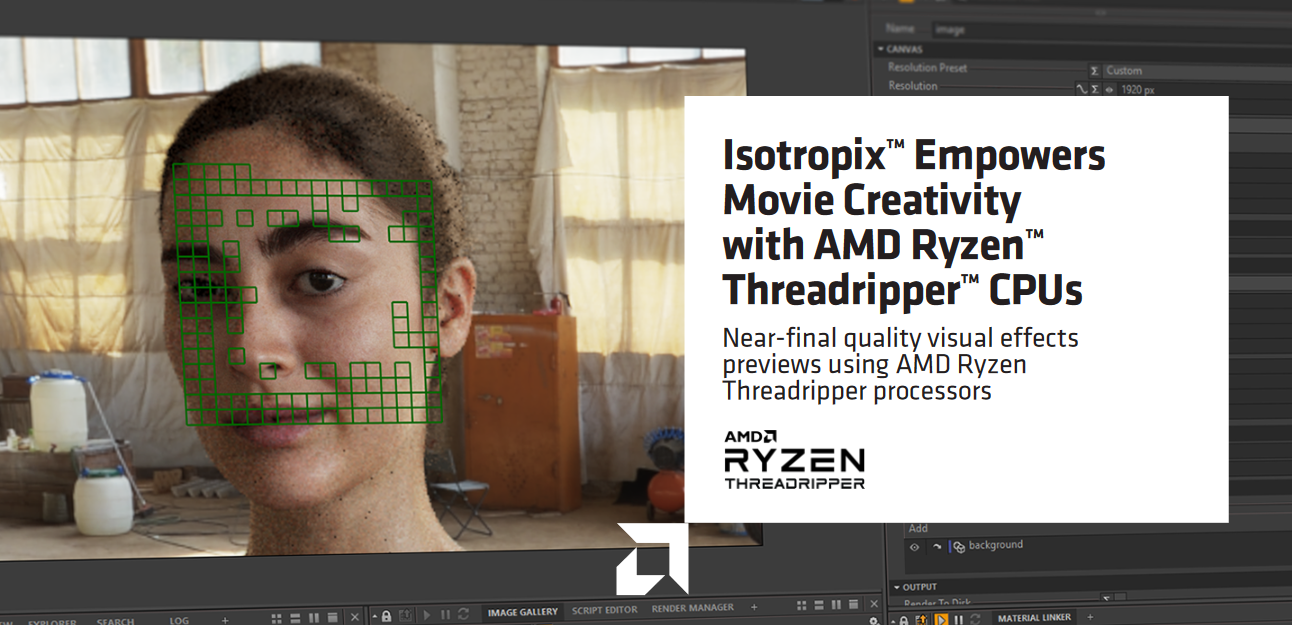Click the curve animation icon beside Resolution
The height and width of the screenshot is (625, 1292).
[x=1080, y=89]
